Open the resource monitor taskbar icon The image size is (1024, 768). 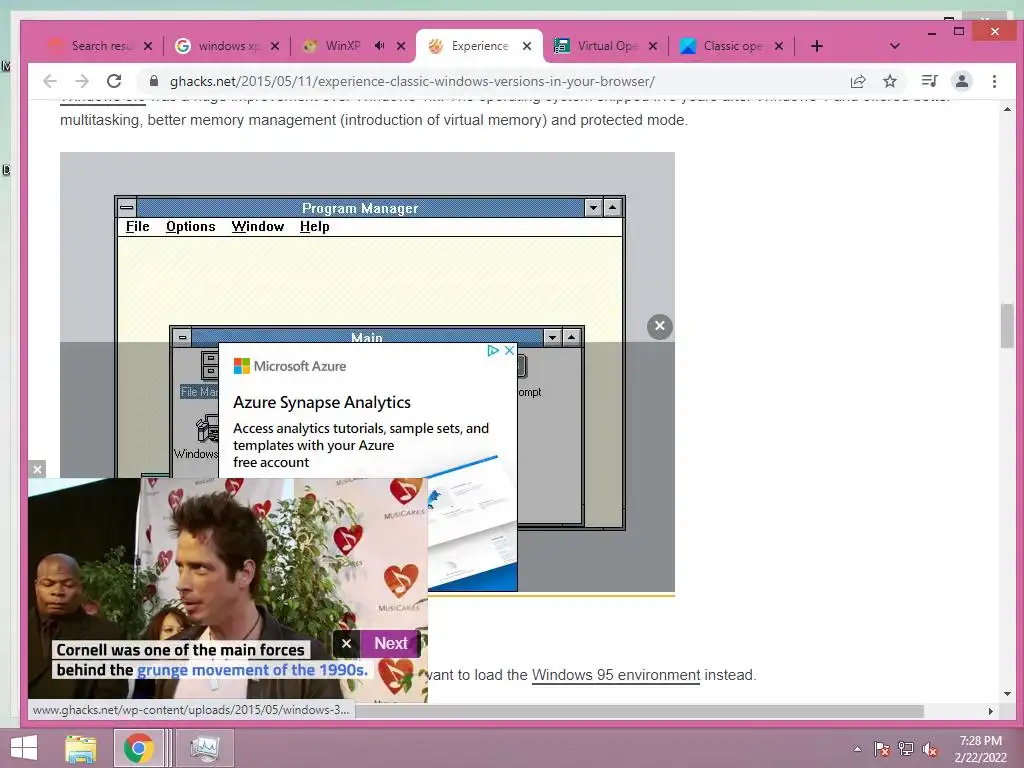pos(204,748)
